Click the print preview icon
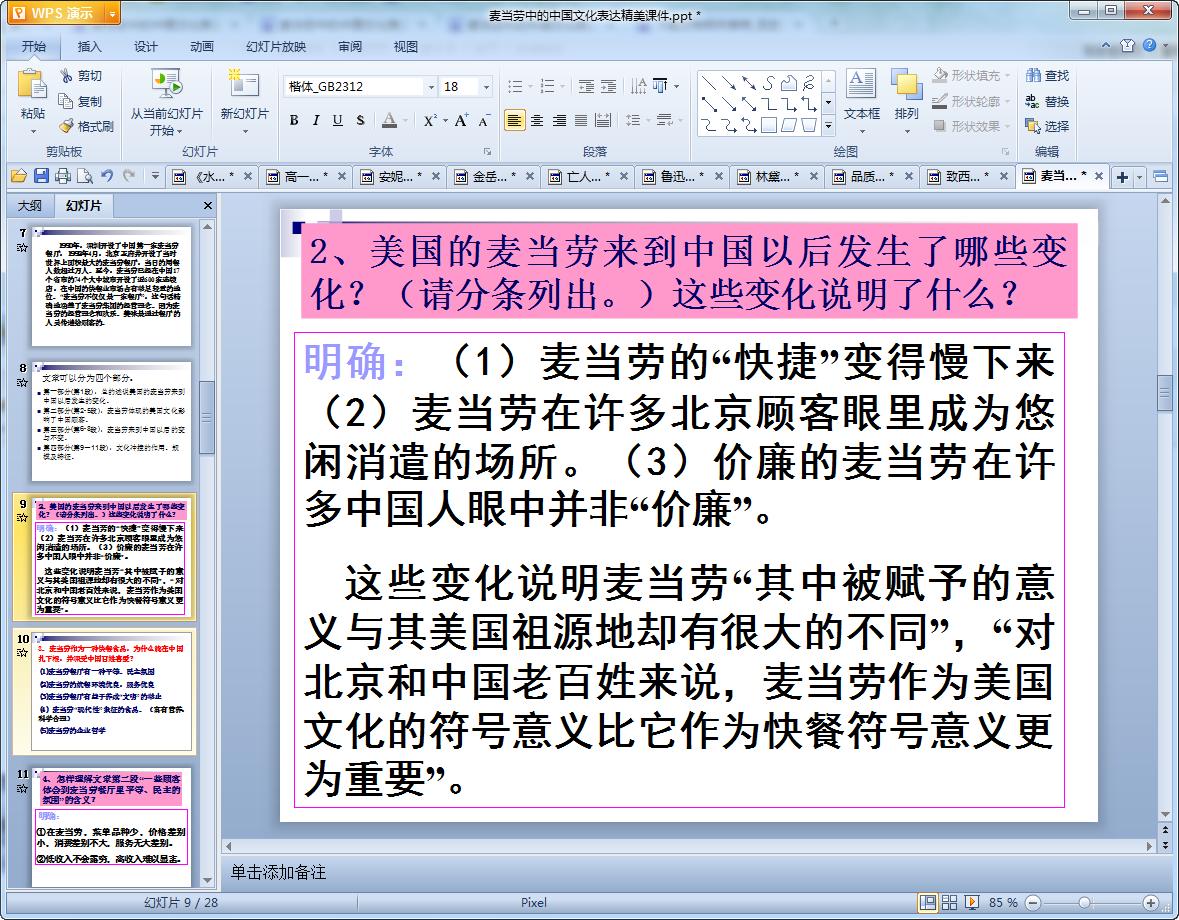1179x920 pixels. point(85,177)
